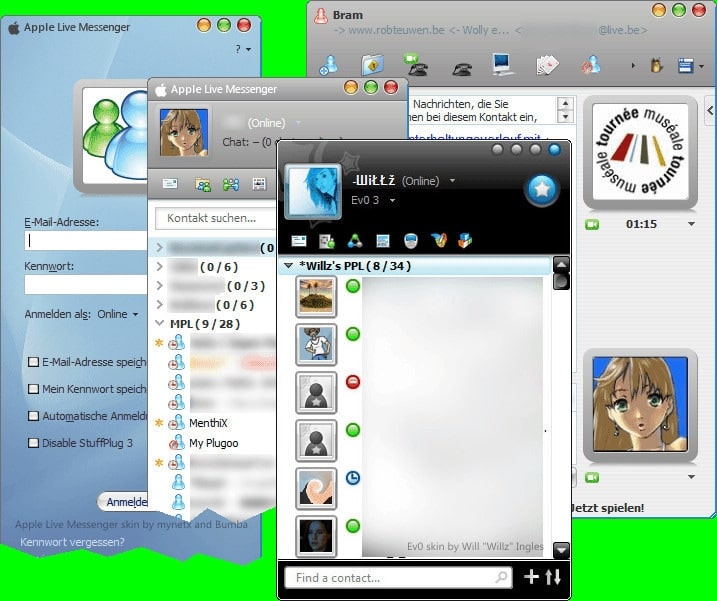Check the Mein Kennwort speichern box
The height and width of the screenshot is (601, 717).
[x=33, y=389]
